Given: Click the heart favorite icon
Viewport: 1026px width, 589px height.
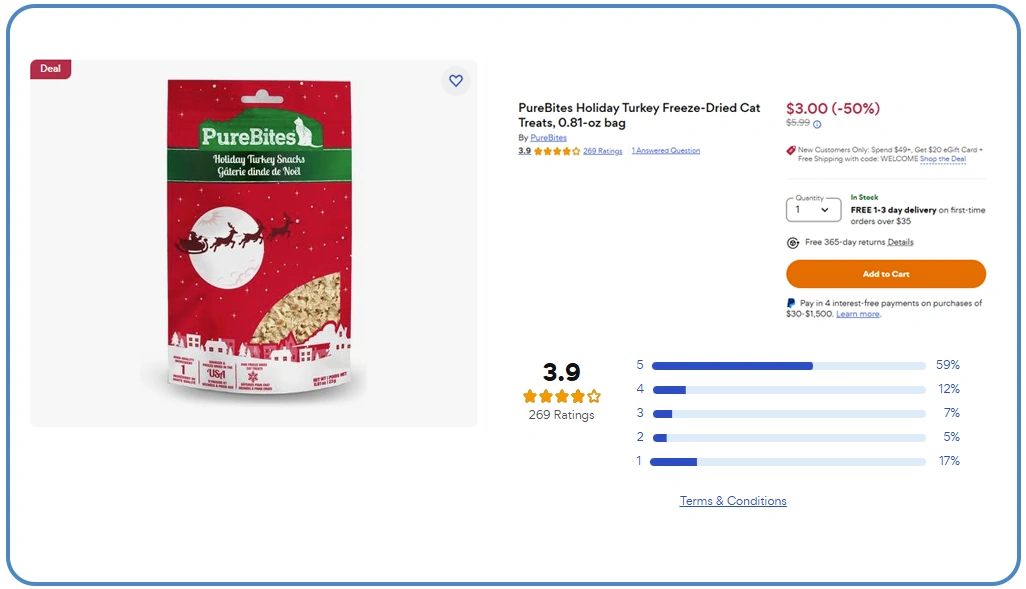Looking at the screenshot, I should tap(456, 81).
